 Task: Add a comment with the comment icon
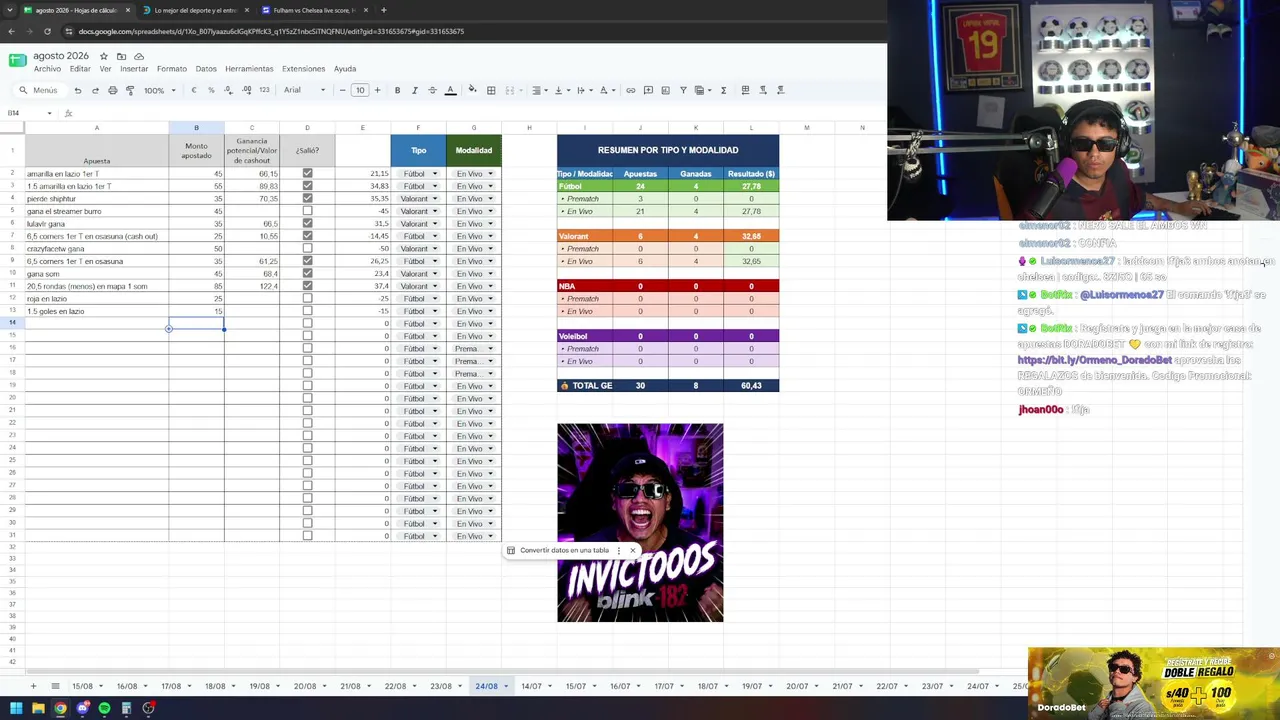(648, 90)
